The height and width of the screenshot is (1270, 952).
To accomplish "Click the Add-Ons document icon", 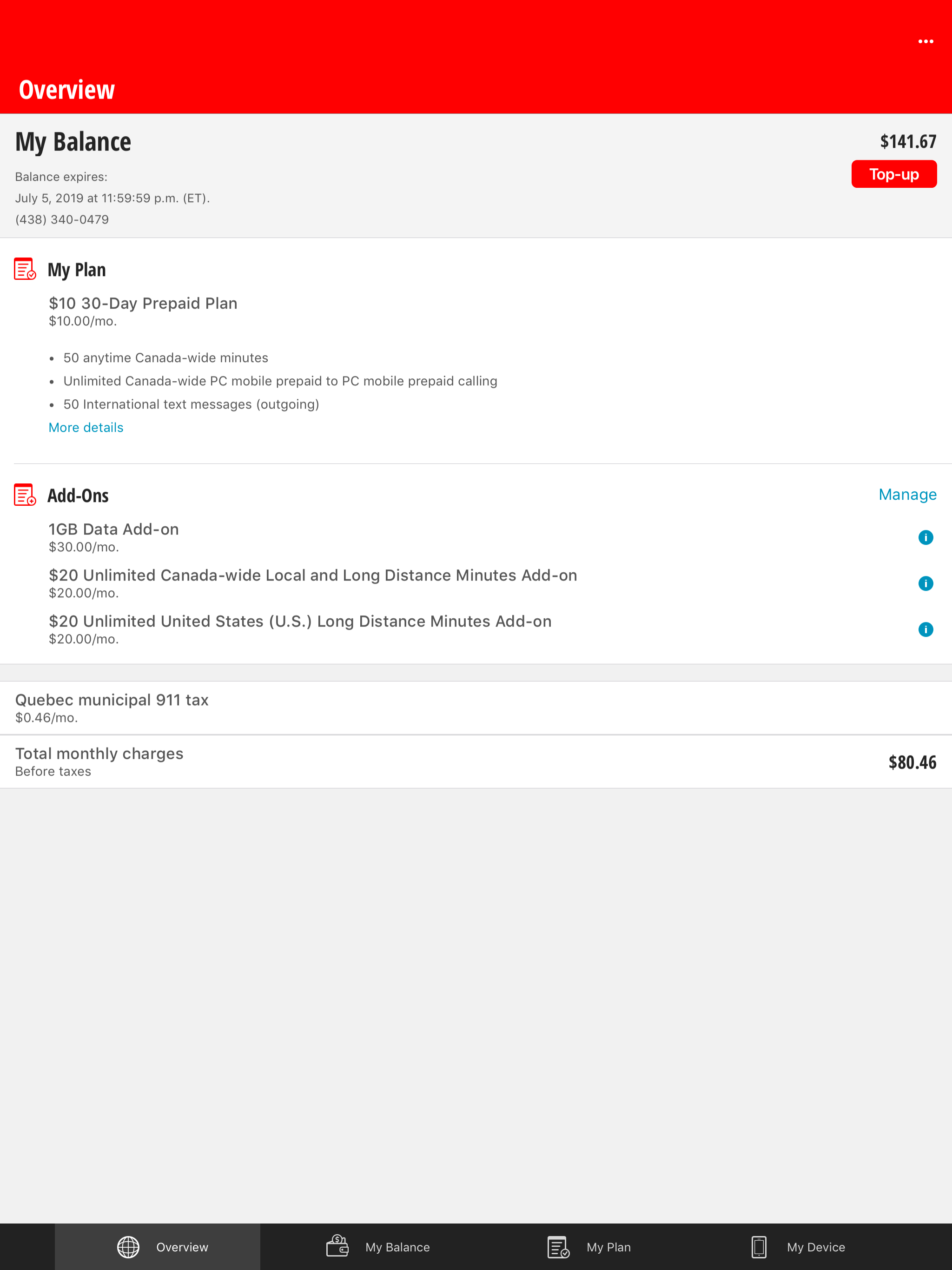I will coord(25,494).
